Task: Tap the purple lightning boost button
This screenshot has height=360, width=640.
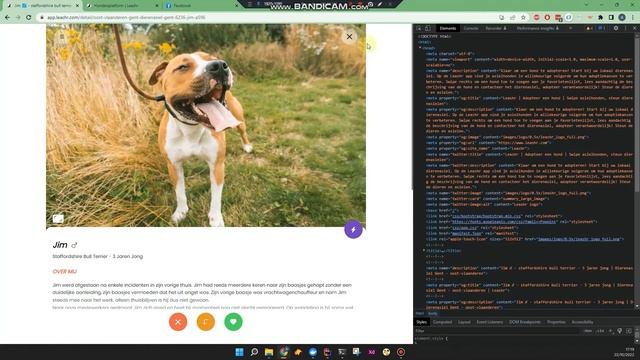Action: [353, 230]
